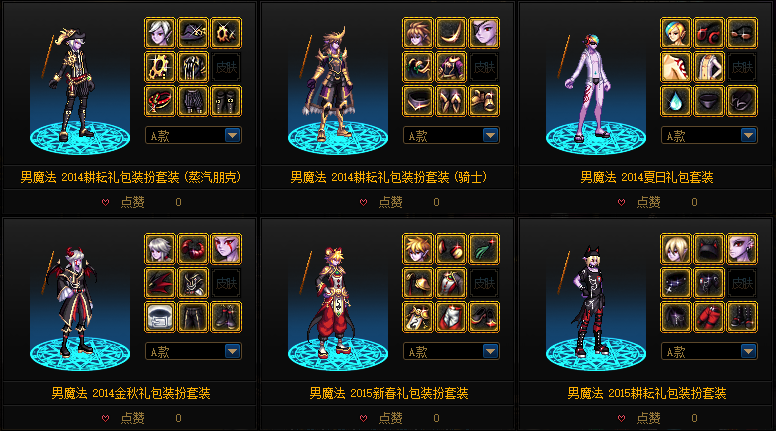The height and width of the screenshot is (431, 776).
Task: Click the blonde hair icon in the 2015 New Year set
Action: pos(418,249)
